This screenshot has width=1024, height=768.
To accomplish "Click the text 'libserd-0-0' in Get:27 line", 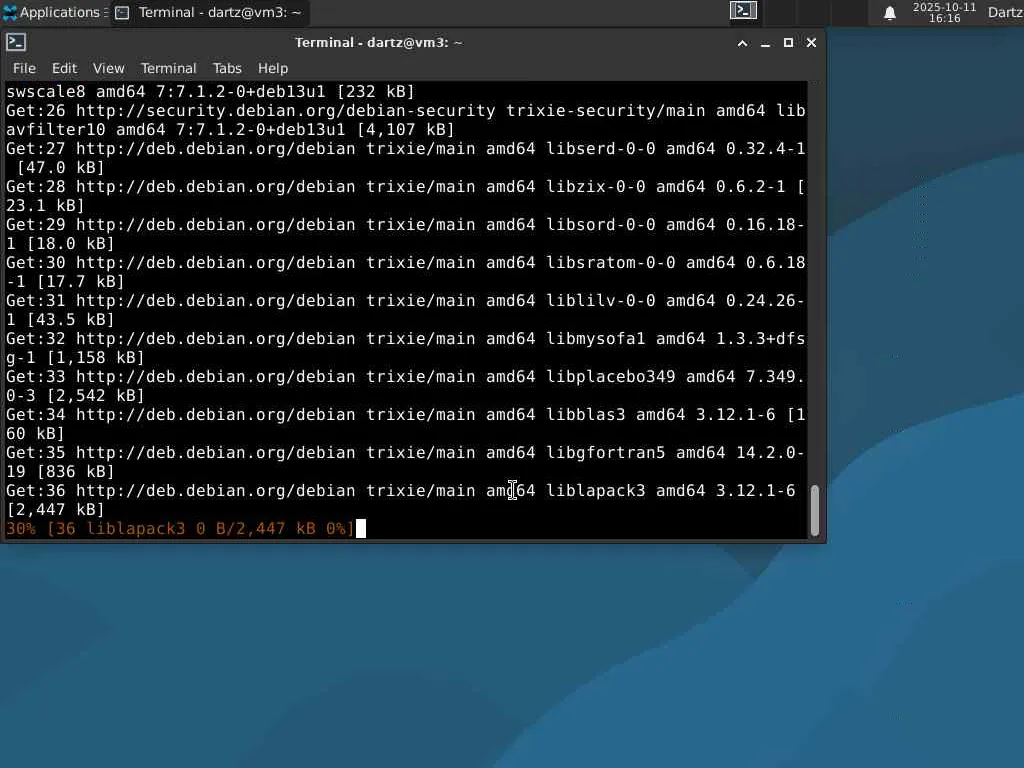I will click(x=601, y=148).
